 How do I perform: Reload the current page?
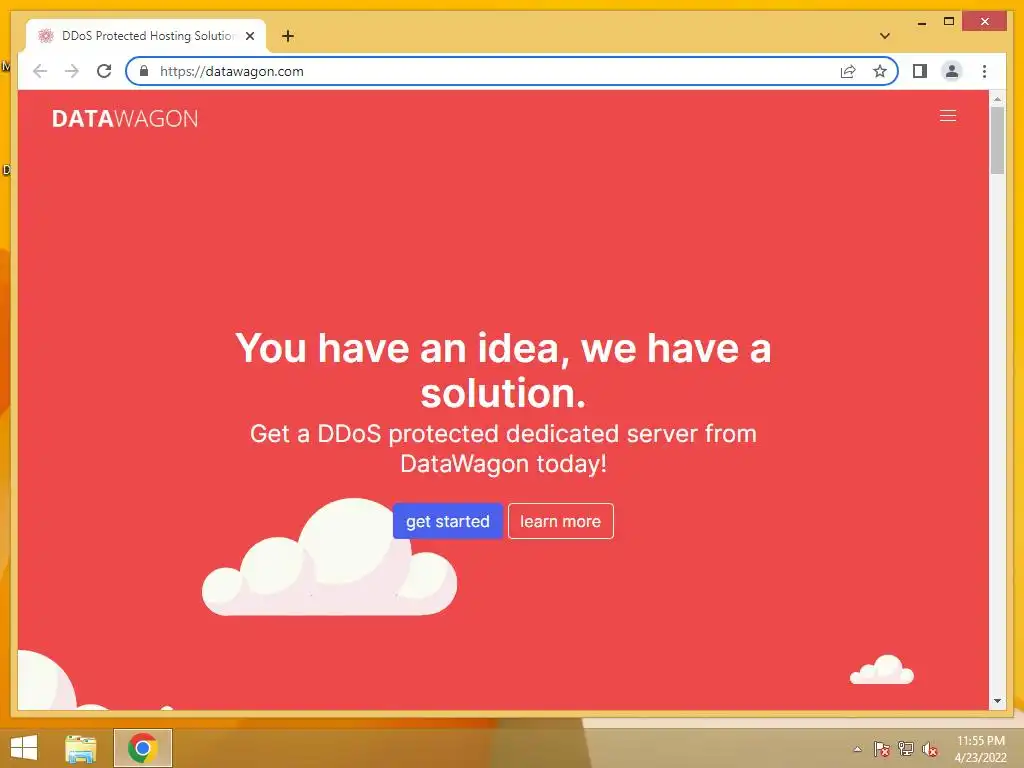(104, 71)
